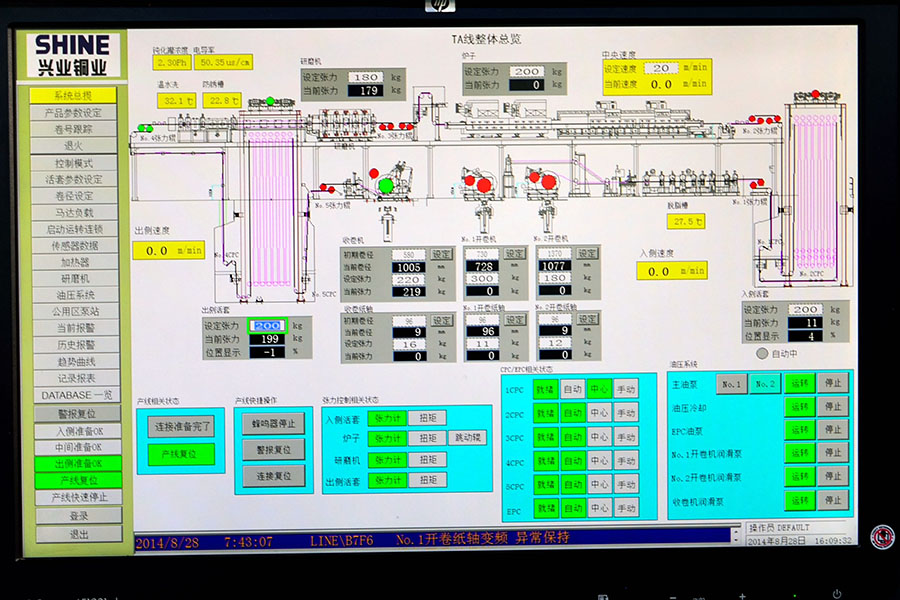The width and height of the screenshot is (900, 600).
Task: Click the green winder coil icon
Action: (x=386, y=185)
